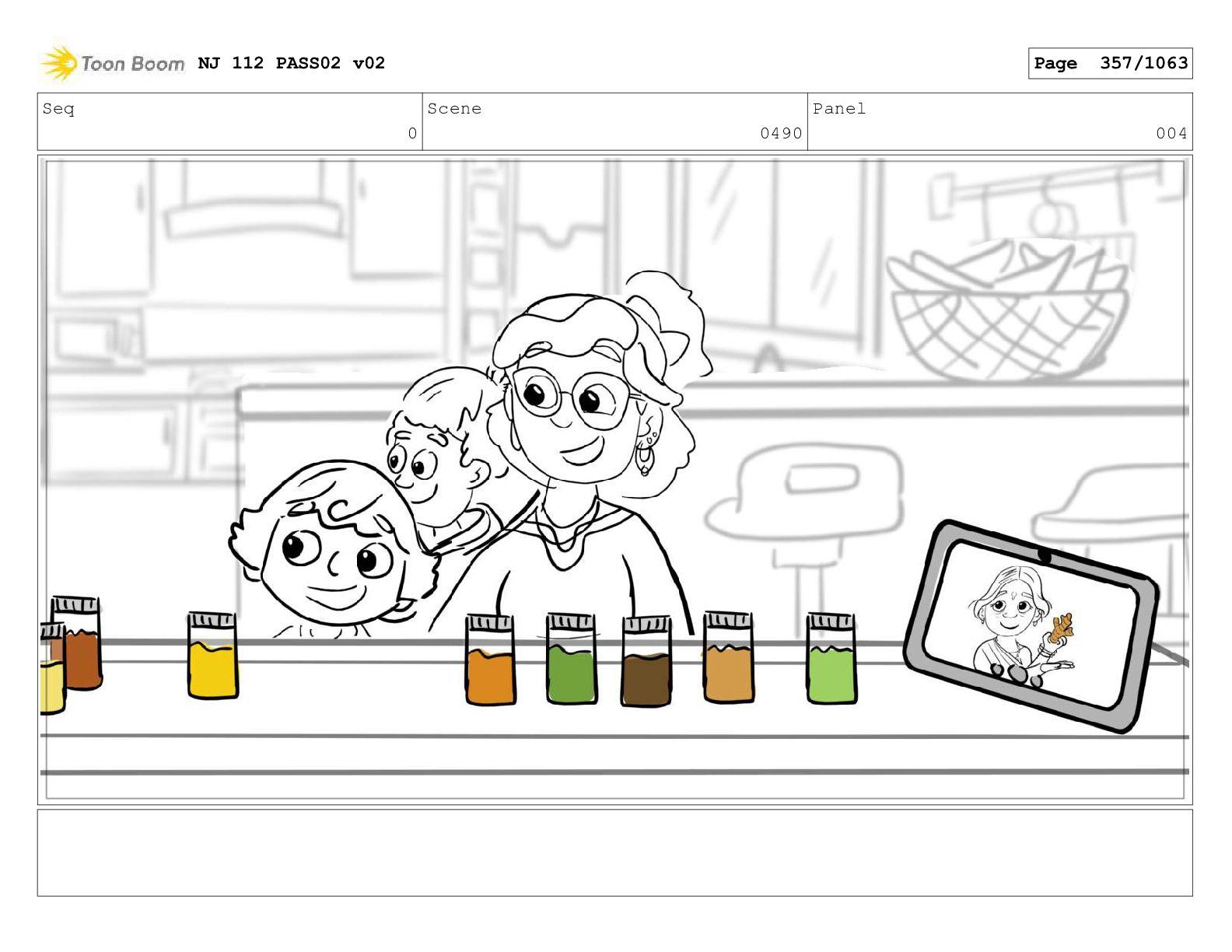Click the Seq value '0'
1232x952 pixels.
coord(412,133)
